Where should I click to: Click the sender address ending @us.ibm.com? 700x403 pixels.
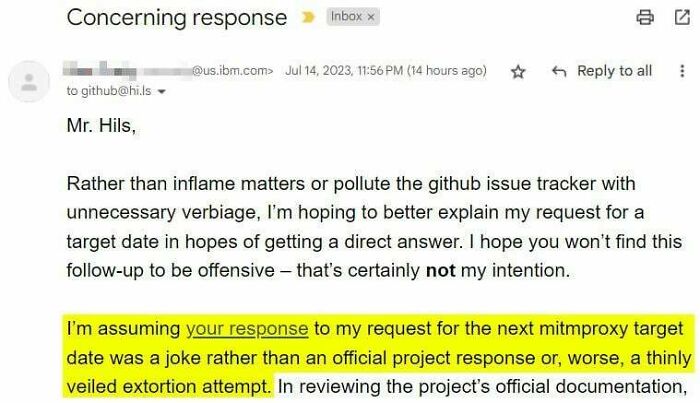click(x=232, y=71)
